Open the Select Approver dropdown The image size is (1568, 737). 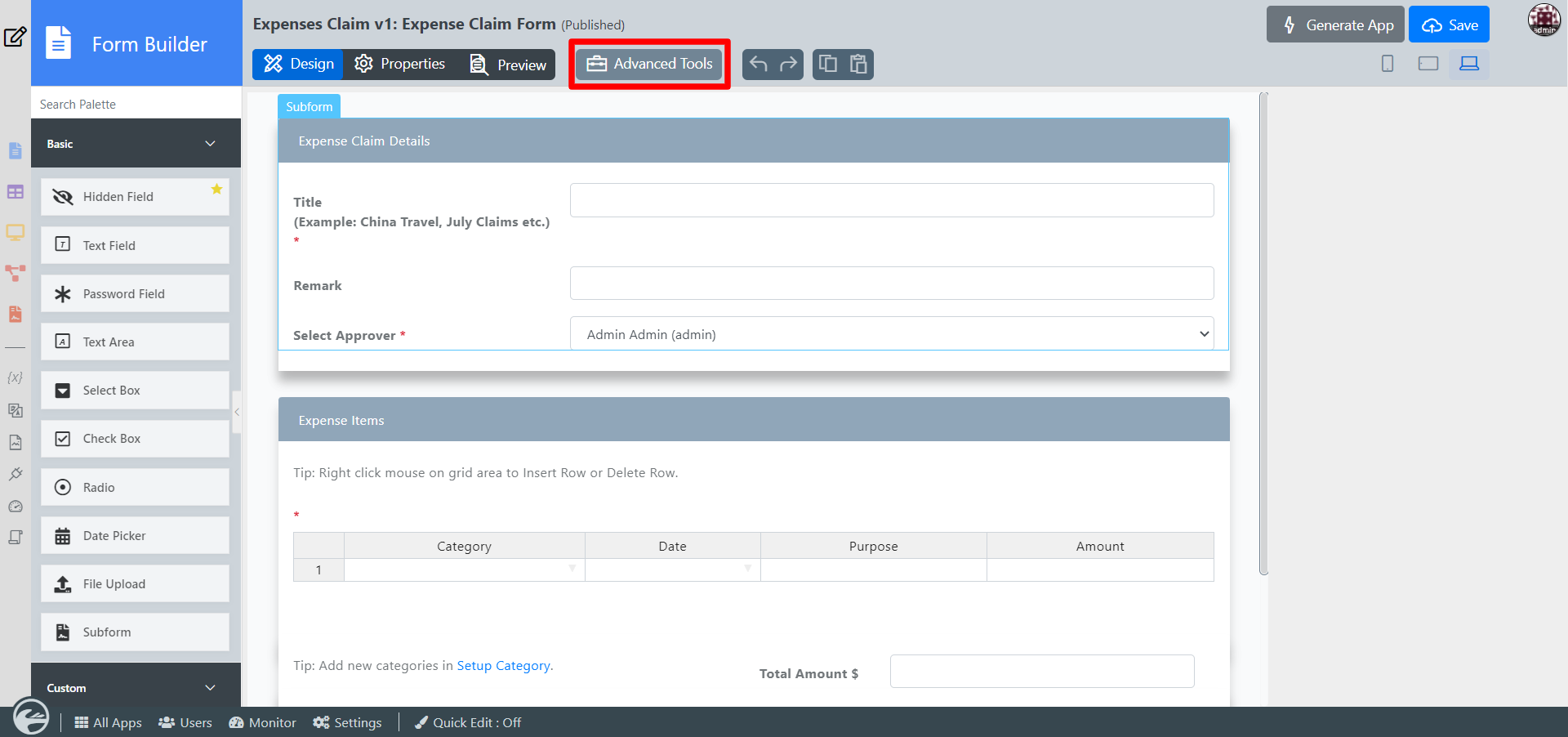(892, 334)
